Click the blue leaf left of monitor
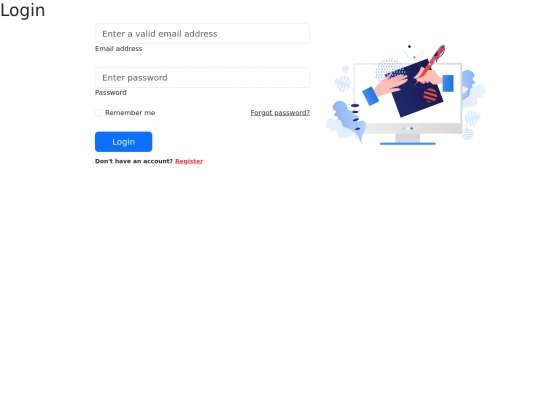Viewport: 540px width, 405px height. [x=346, y=121]
